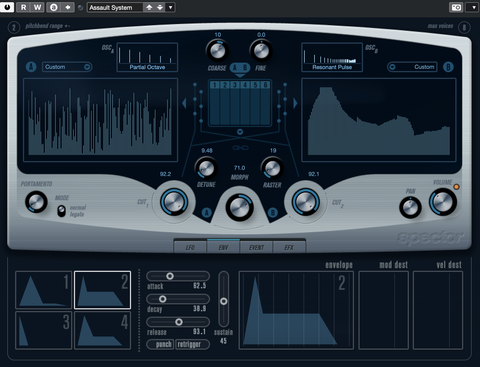480x367 pixels.
Task: Load the next preset with down arrow
Action: coord(160,7)
